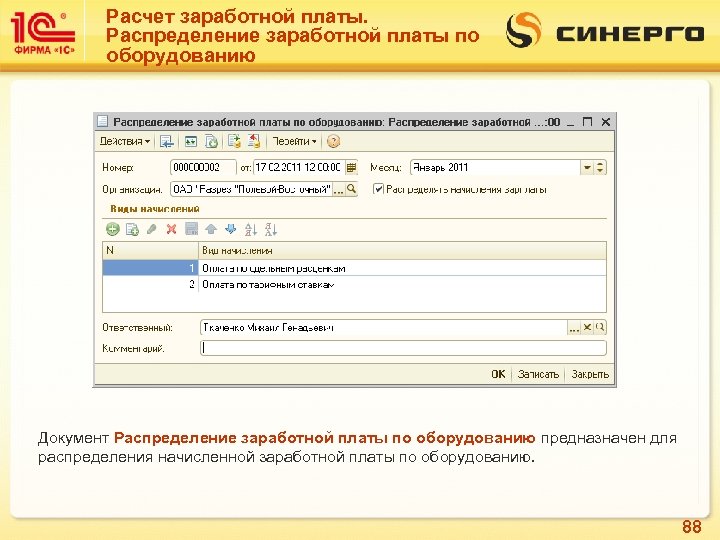Click the Месяц stepper arrows
Viewport: 720px width, 540px height.
click(600, 168)
